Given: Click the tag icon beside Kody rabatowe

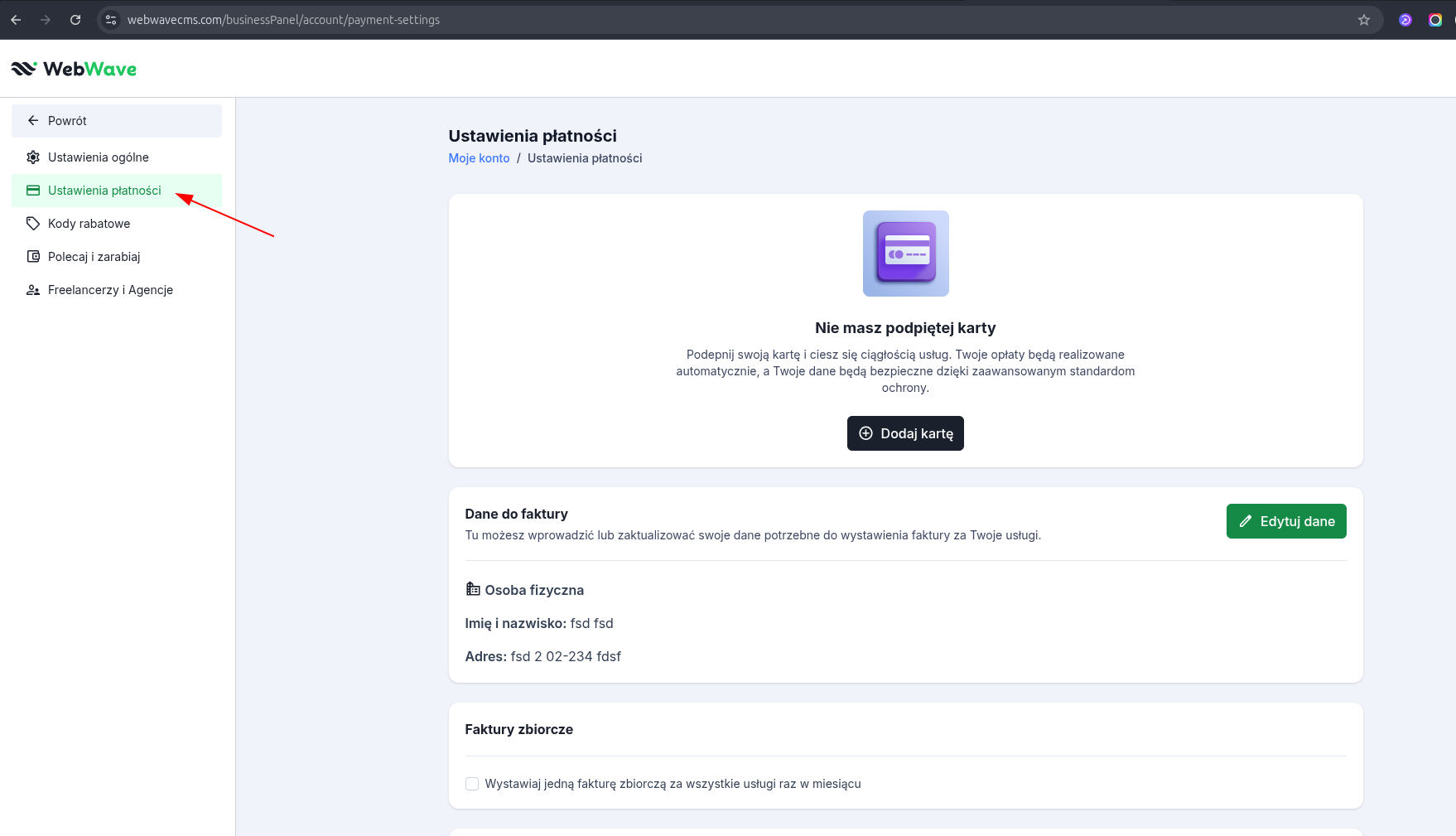Looking at the screenshot, I should tap(33, 224).
